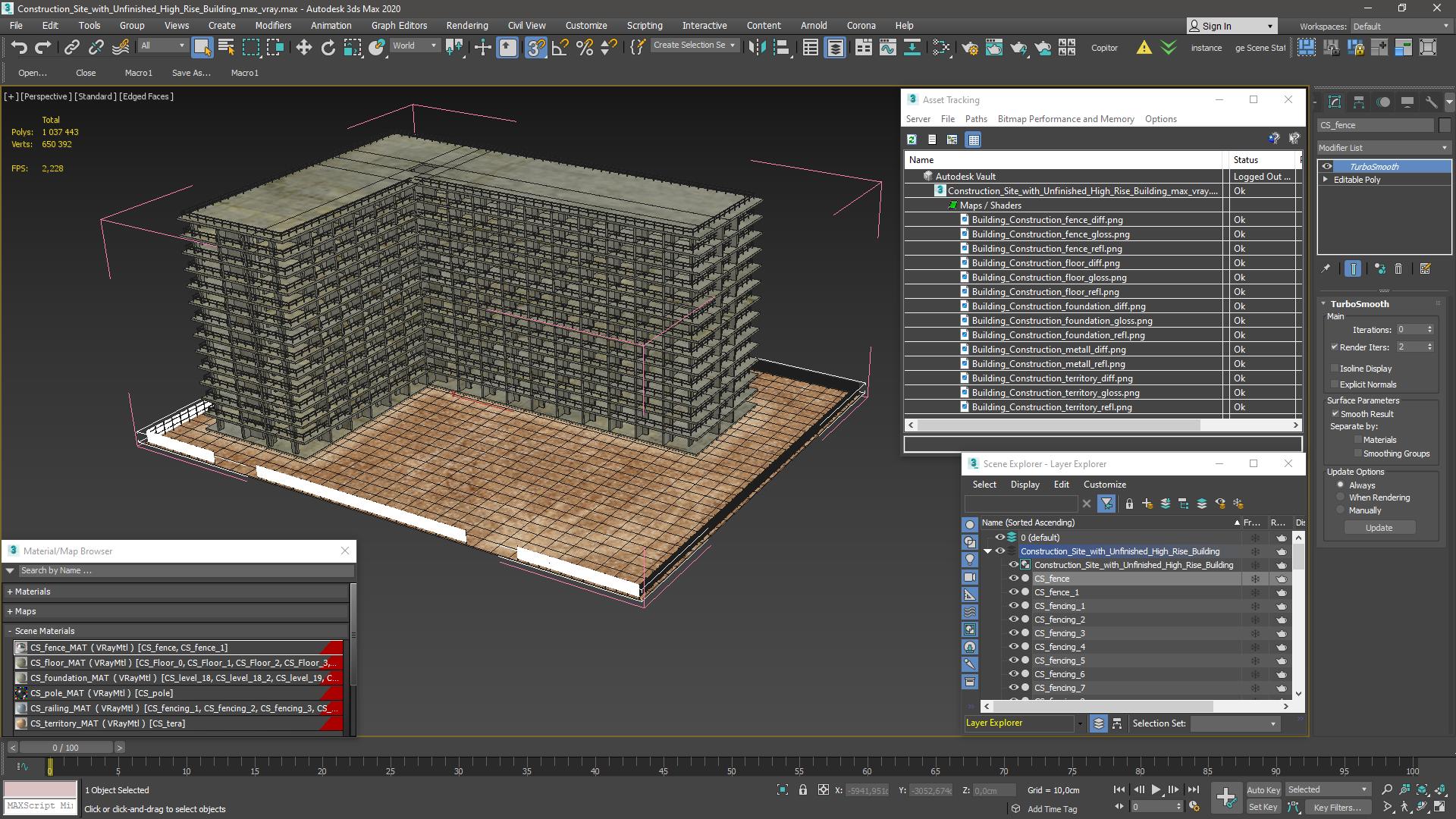Click the object color swatch

pyautogui.click(x=1444, y=125)
